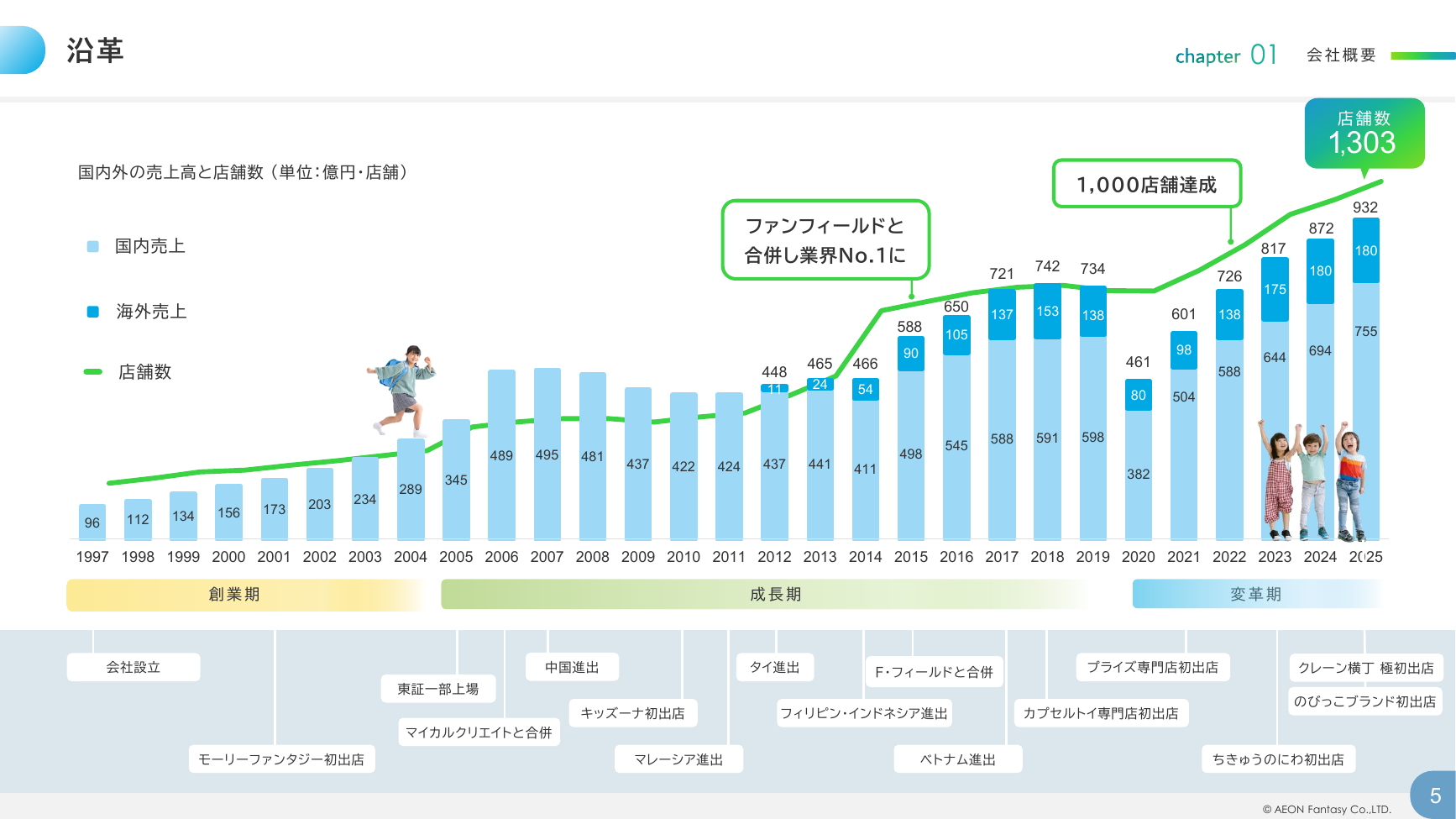Click the 2020 axis year label
The image size is (1456, 819).
click(1138, 557)
